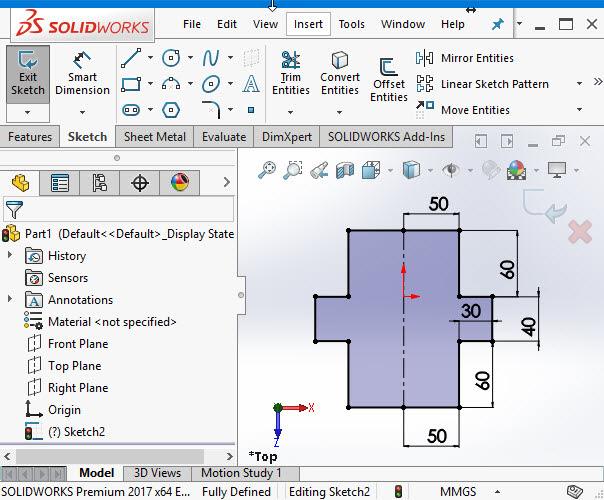The width and height of the screenshot is (604, 500).
Task: Cancel sketch with red X corner icon
Action: [580, 232]
